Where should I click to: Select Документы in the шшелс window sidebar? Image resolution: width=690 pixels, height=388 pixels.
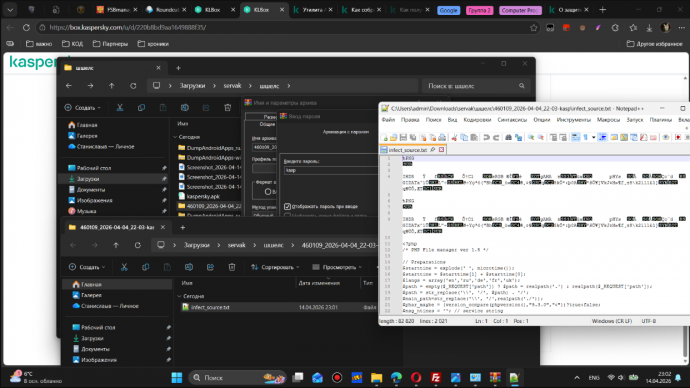coord(91,190)
